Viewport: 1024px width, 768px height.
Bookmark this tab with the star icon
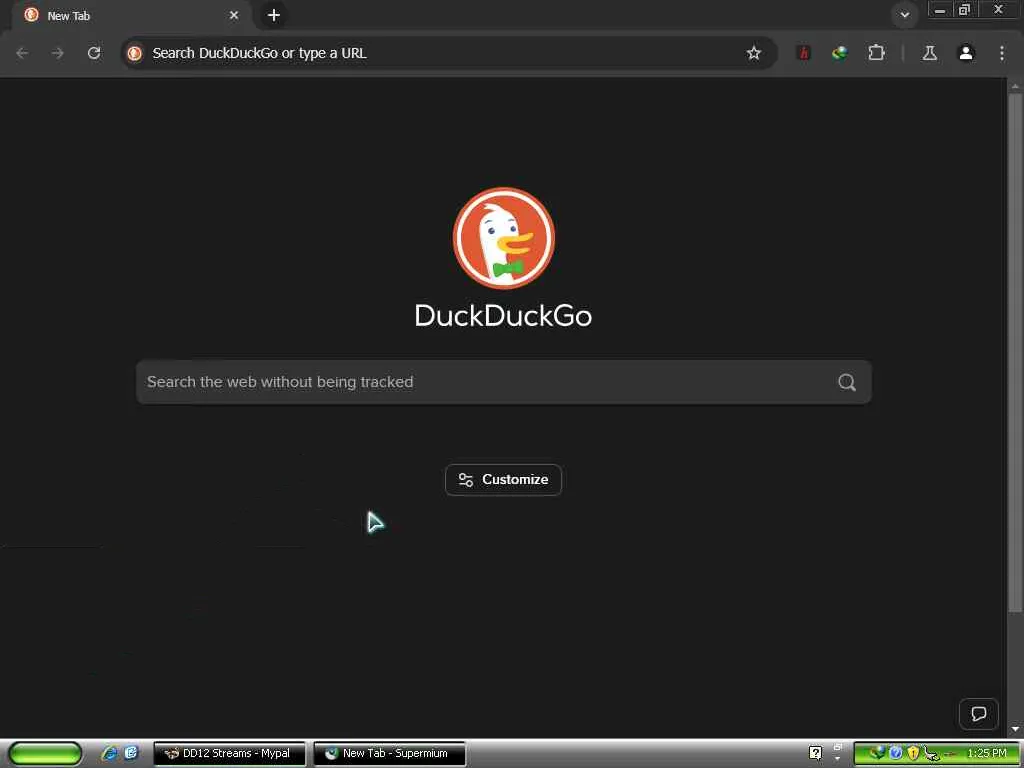pos(754,53)
